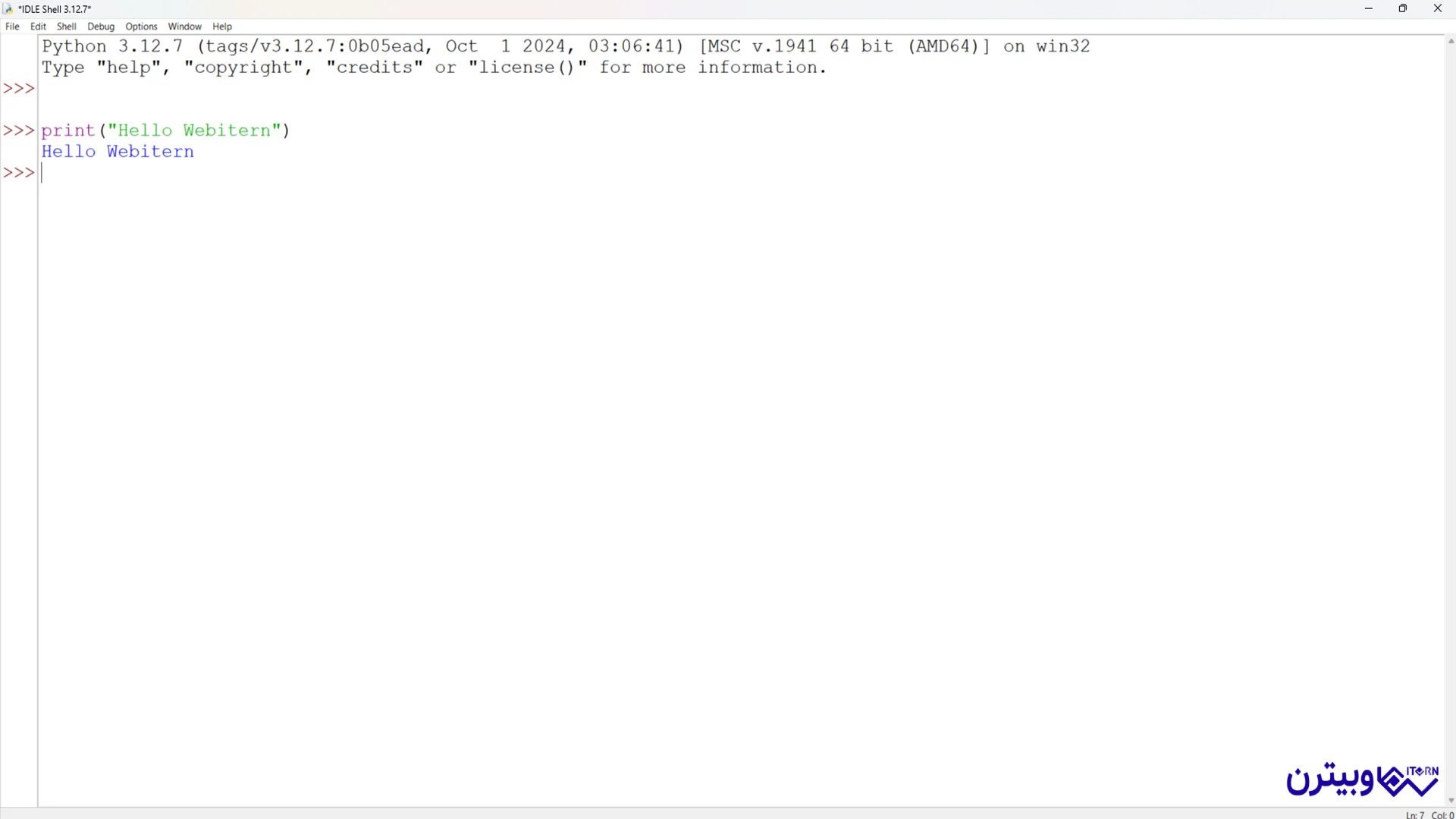
Task: Open the File menu
Action: click(12, 26)
